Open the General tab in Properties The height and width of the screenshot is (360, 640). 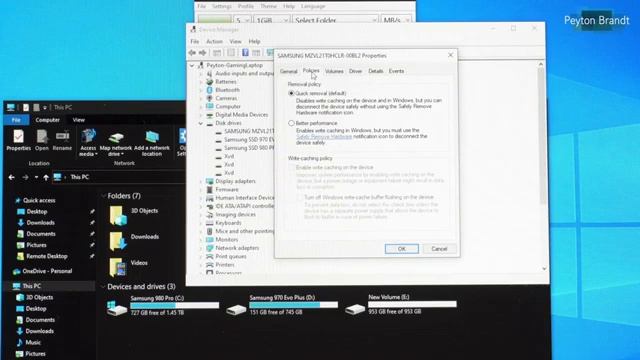point(288,71)
